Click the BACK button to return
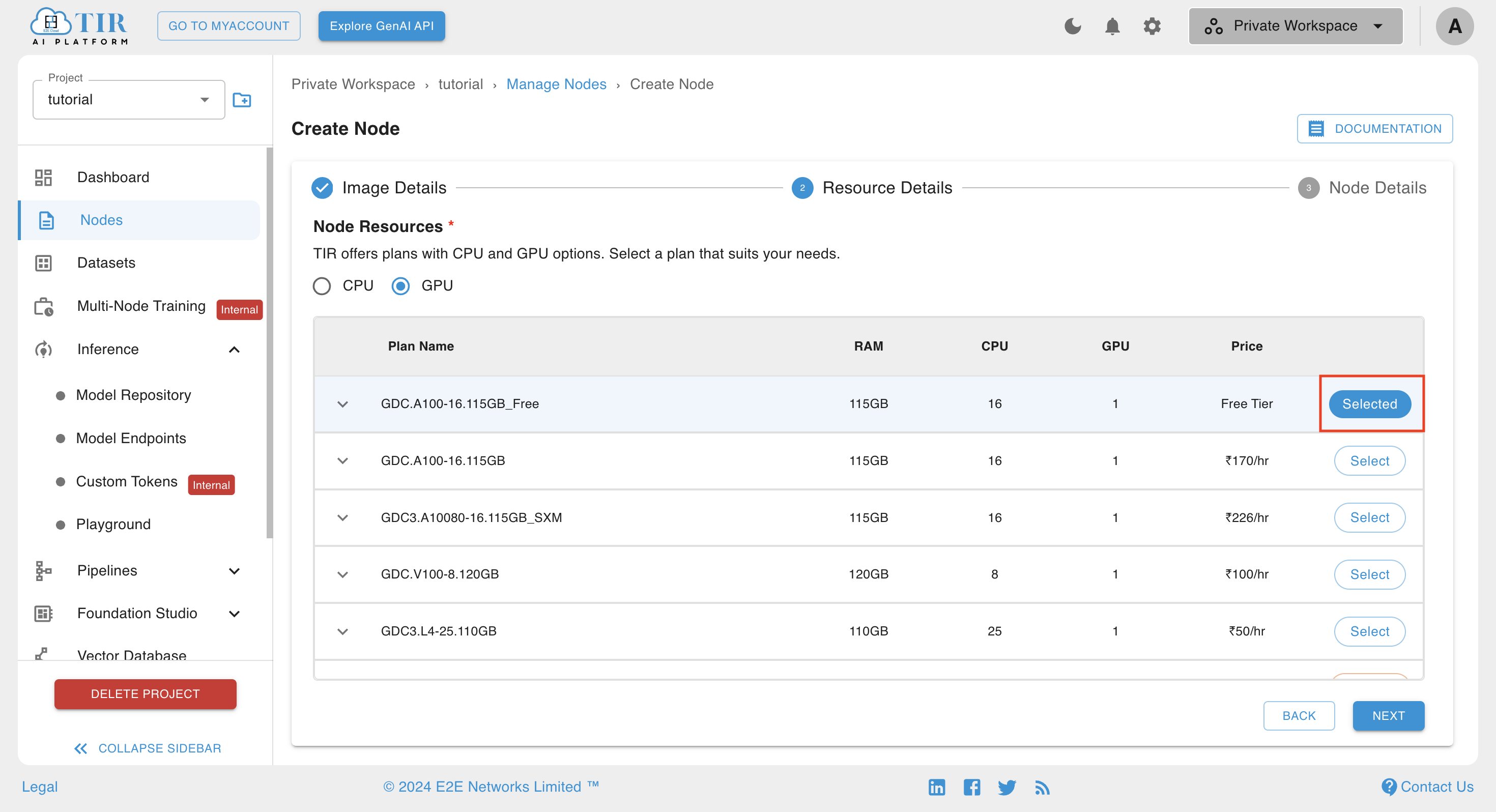1496x812 pixels. pos(1299,715)
